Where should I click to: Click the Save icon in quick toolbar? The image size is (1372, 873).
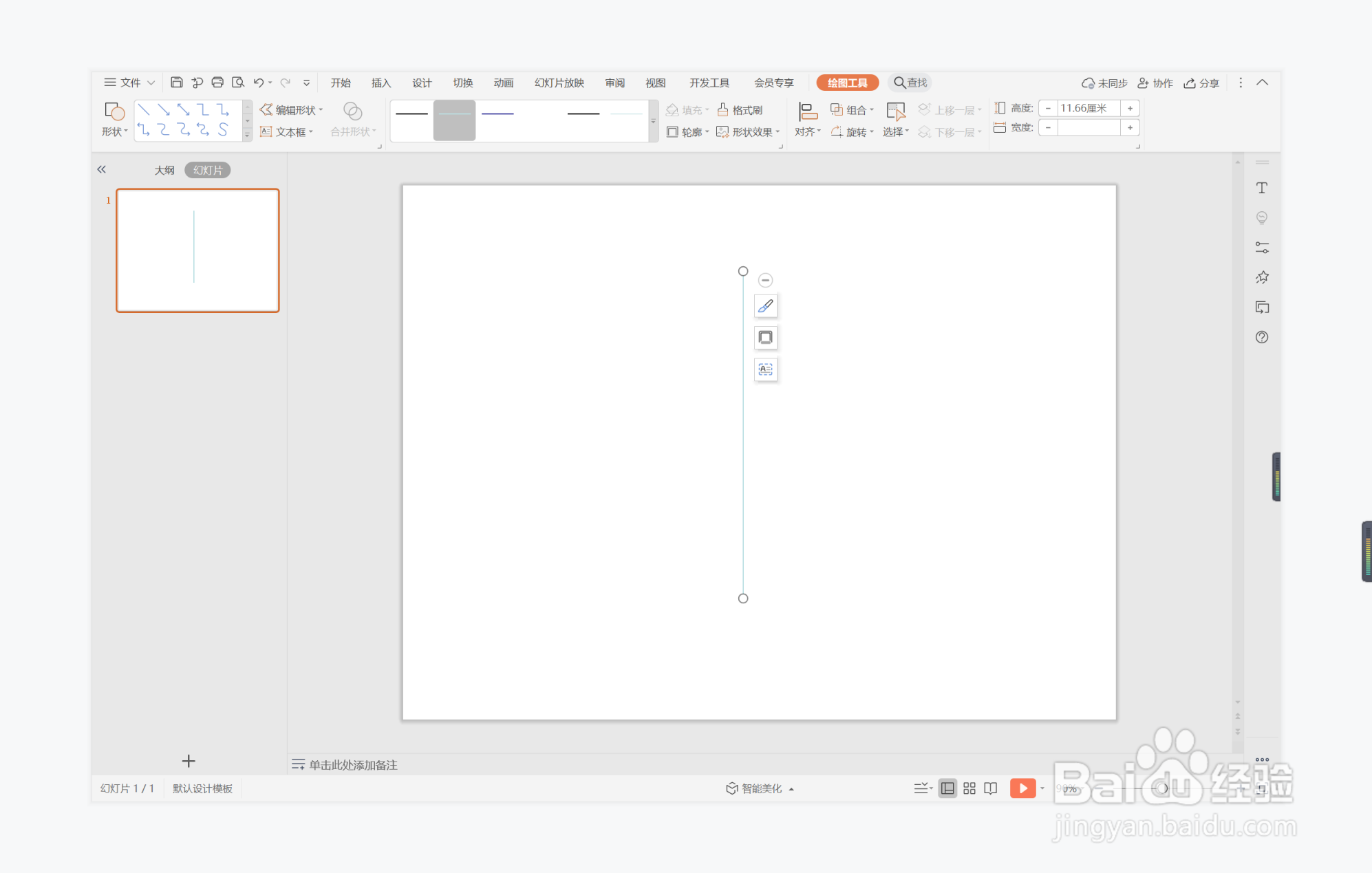tap(176, 83)
